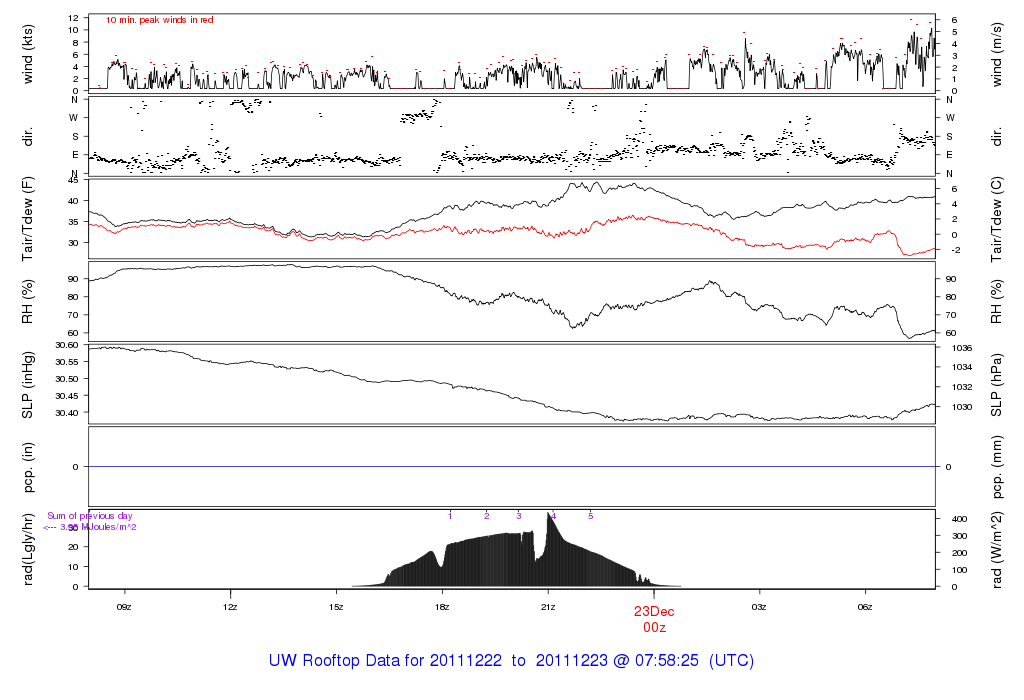Click the 'UW Rooftop Data' chart title
This screenshot has height=700, width=1024.
point(511,661)
